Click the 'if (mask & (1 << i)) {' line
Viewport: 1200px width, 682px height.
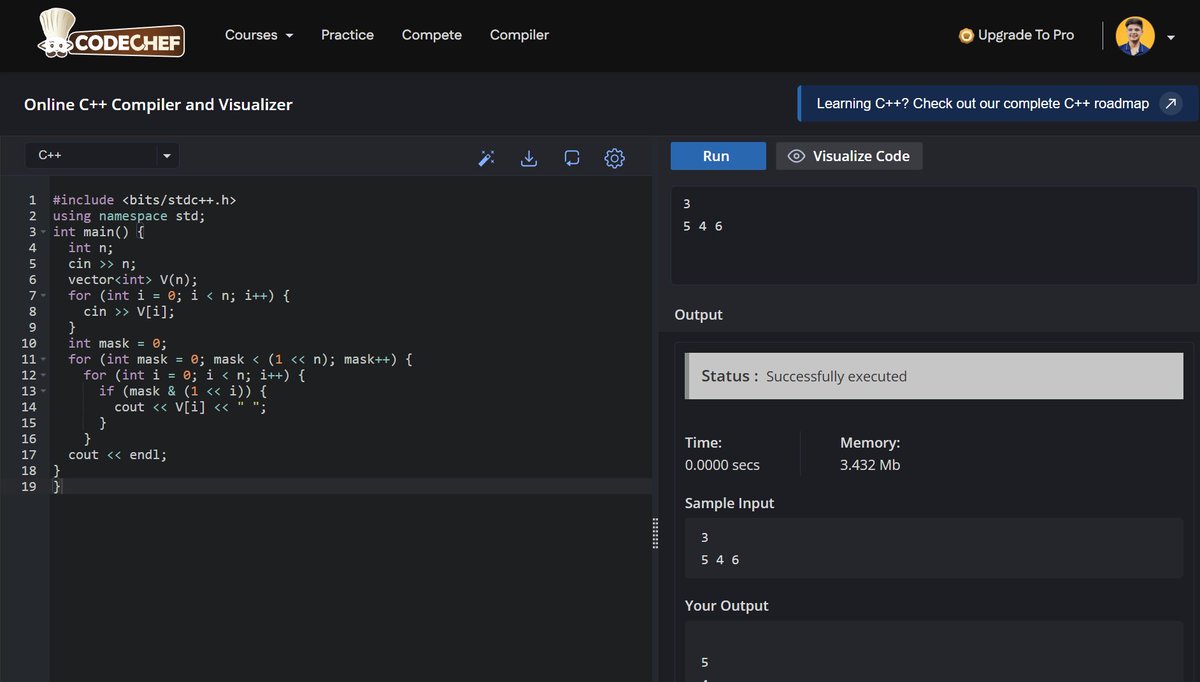click(183, 391)
